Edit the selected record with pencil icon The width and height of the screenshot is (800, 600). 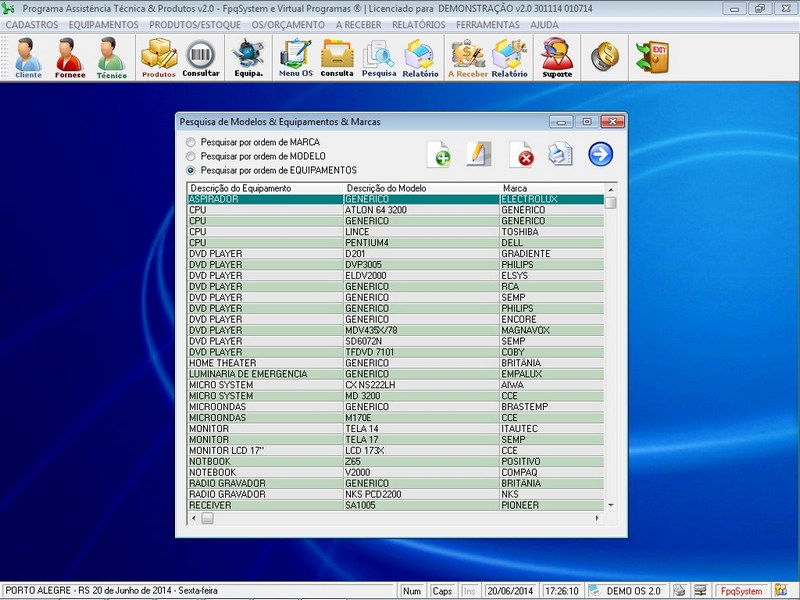479,154
